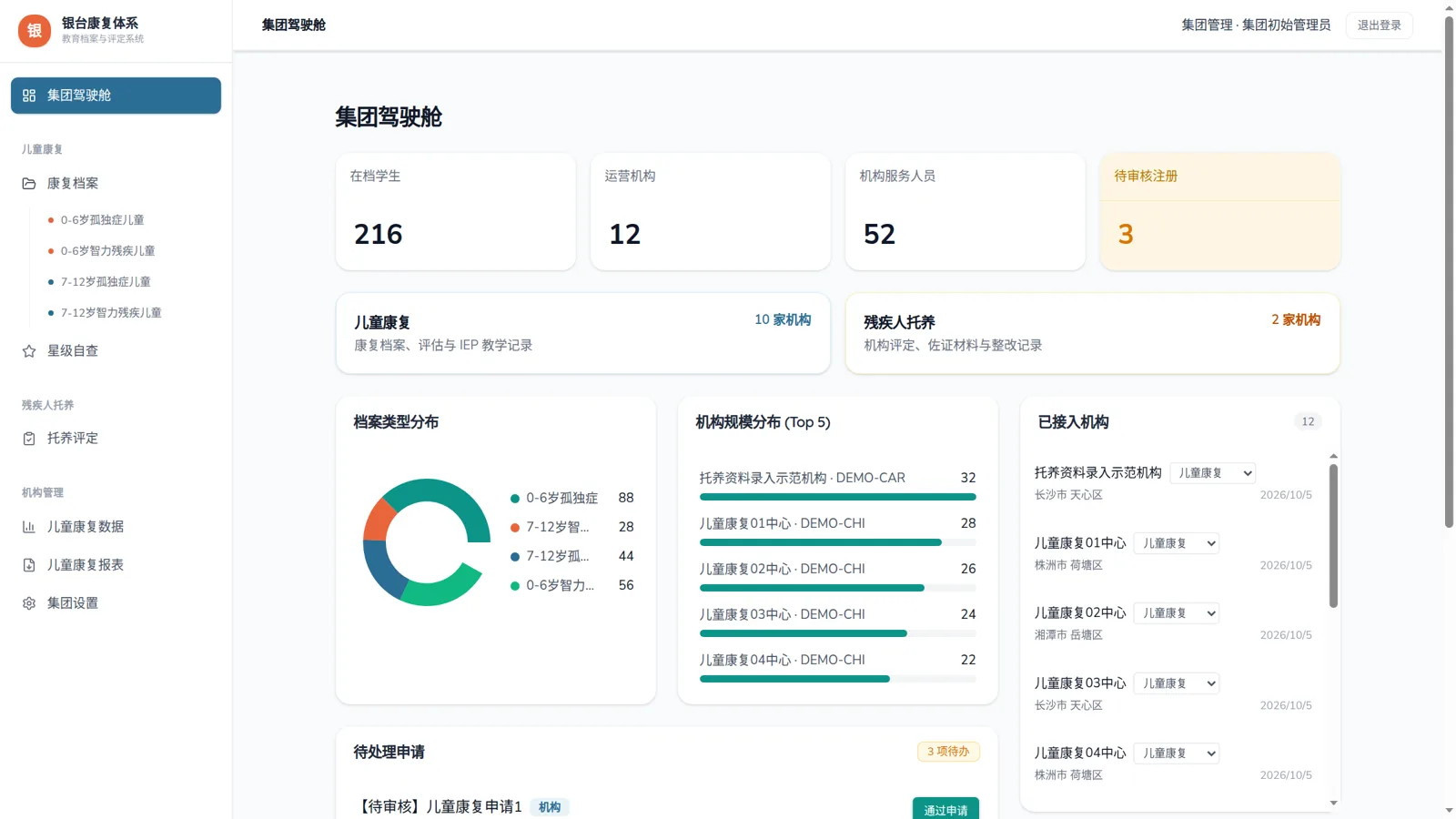Open type dropdown for 儿童康复02中心
1456x819 pixels.
tap(1177, 613)
